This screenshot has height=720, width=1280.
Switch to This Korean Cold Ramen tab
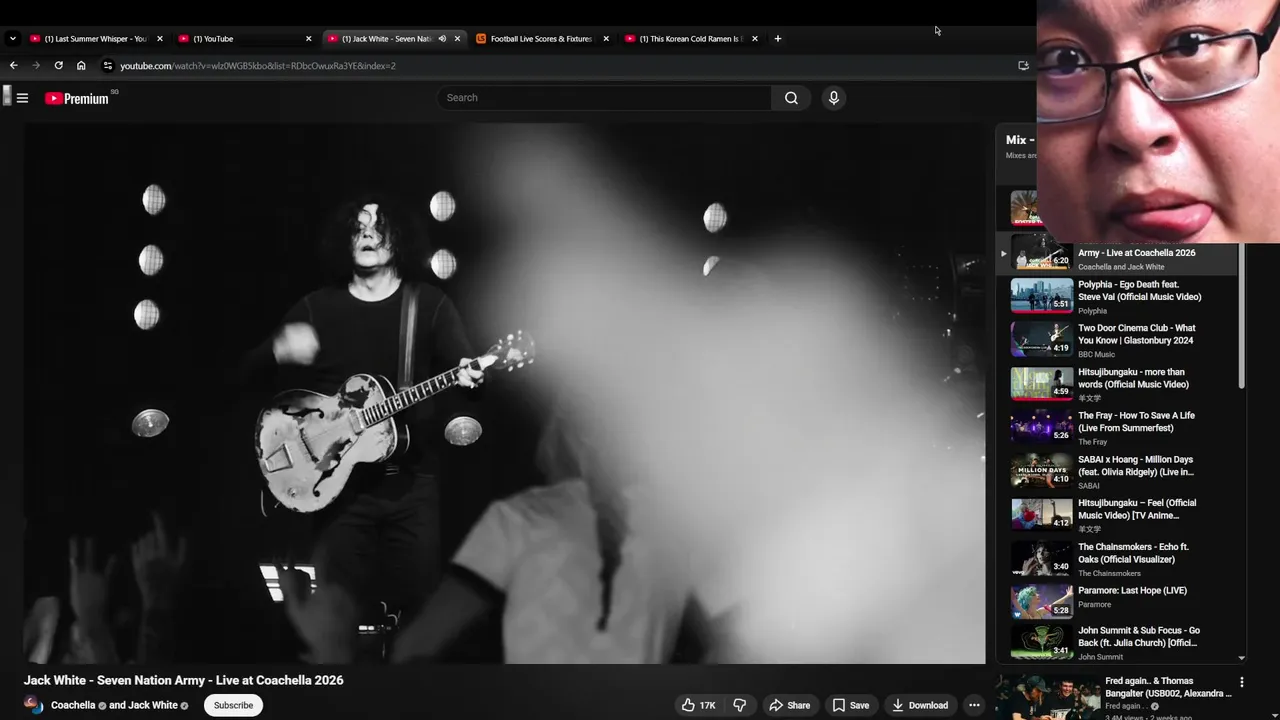click(x=690, y=39)
